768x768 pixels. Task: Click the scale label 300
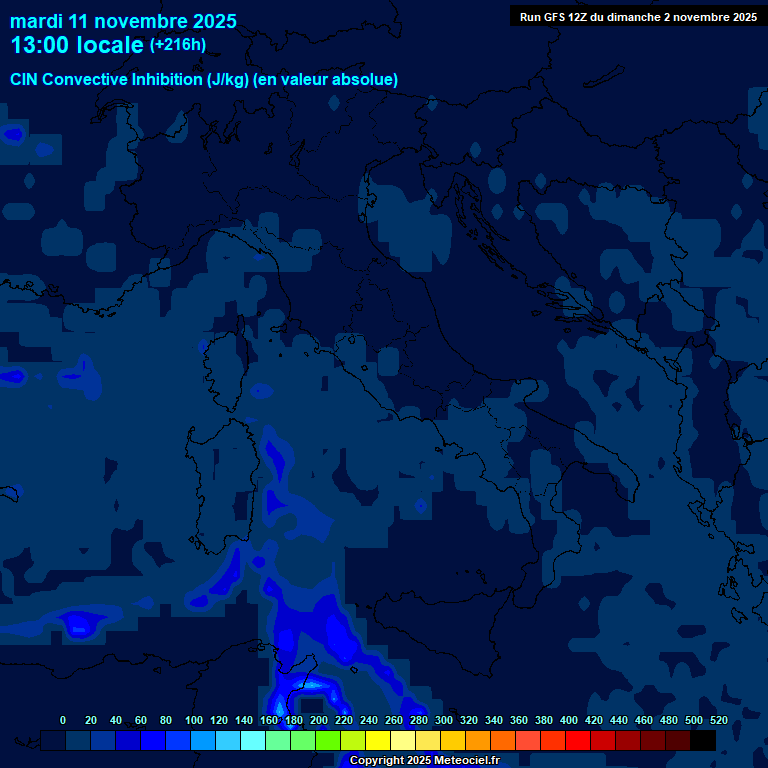[x=443, y=720]
